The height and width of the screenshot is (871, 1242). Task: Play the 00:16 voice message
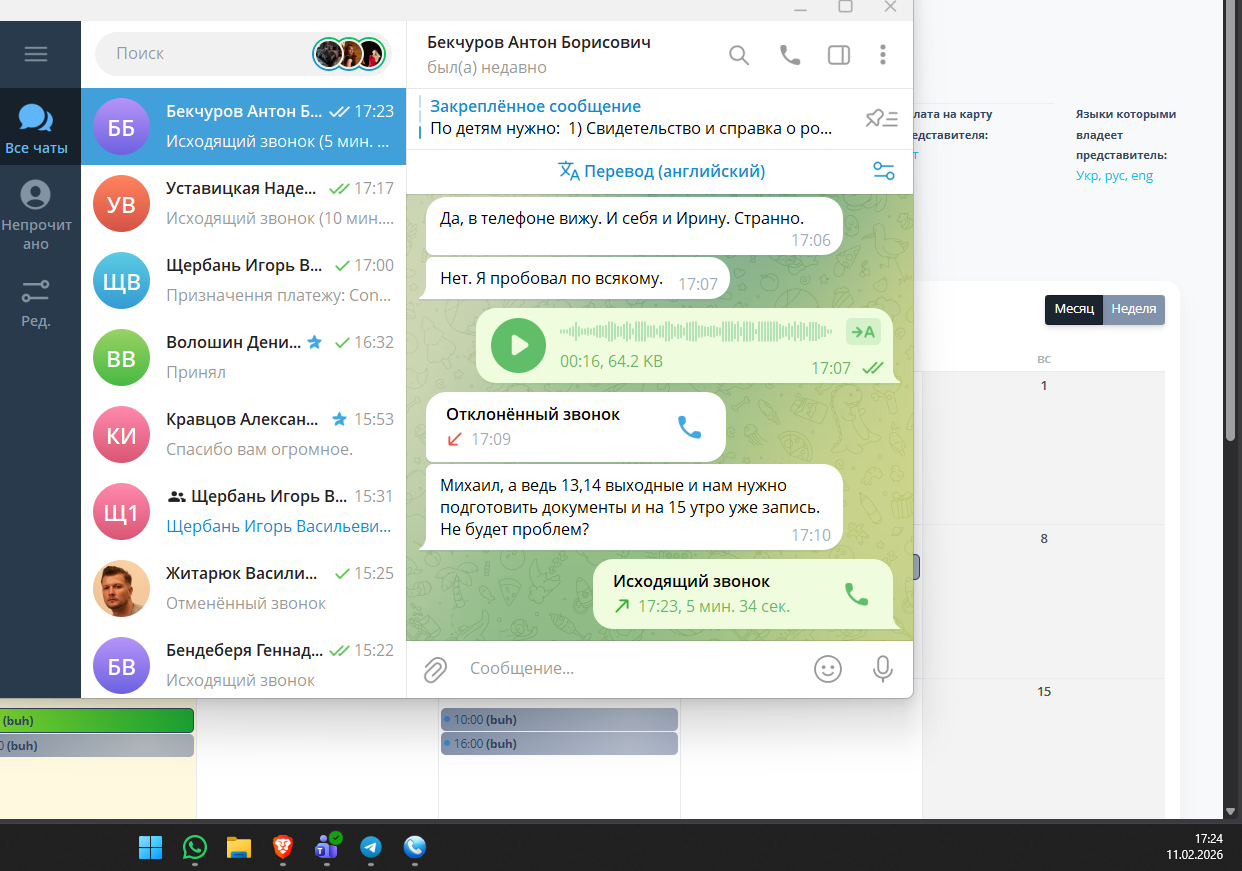click(519, 345)
